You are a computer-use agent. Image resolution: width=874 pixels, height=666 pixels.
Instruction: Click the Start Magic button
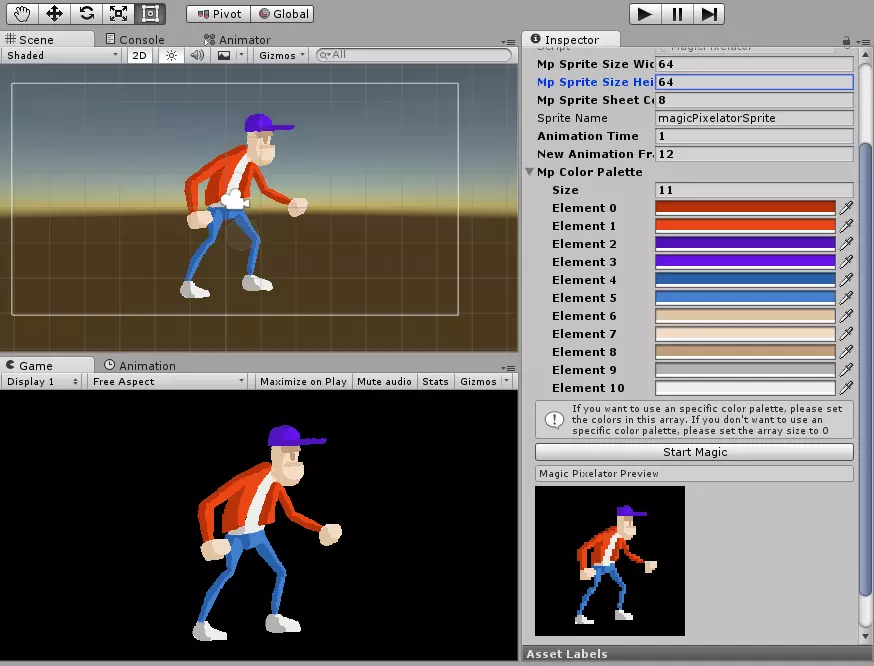coord(694,452)
